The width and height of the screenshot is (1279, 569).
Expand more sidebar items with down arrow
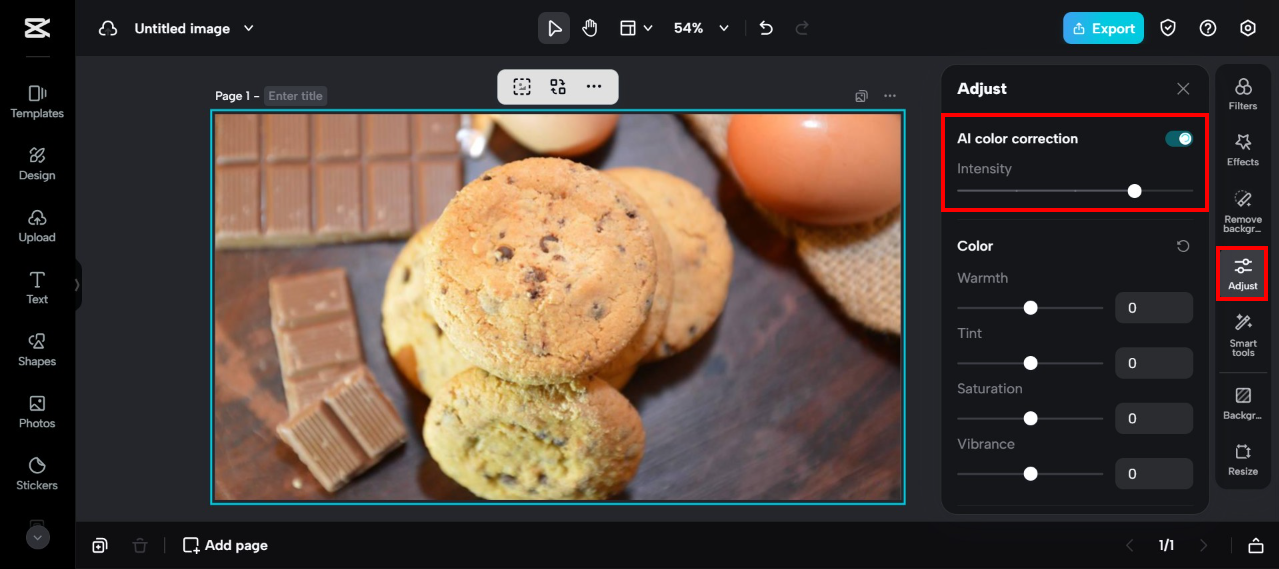(x=37, y=537)
